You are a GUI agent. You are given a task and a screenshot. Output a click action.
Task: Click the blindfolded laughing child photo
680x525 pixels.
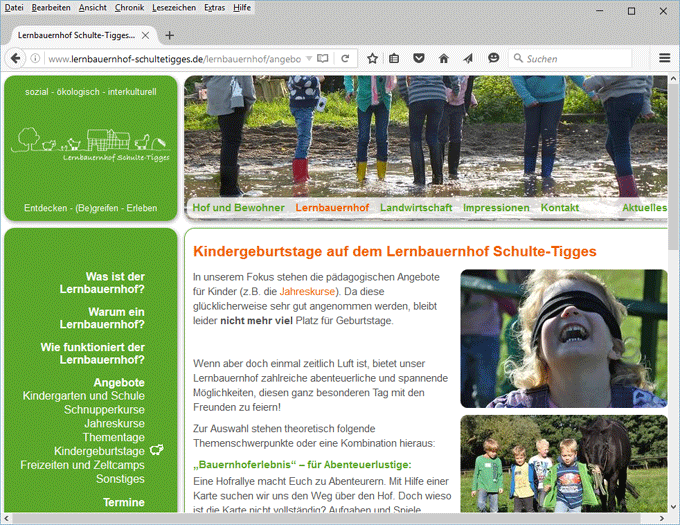[563, 339]
